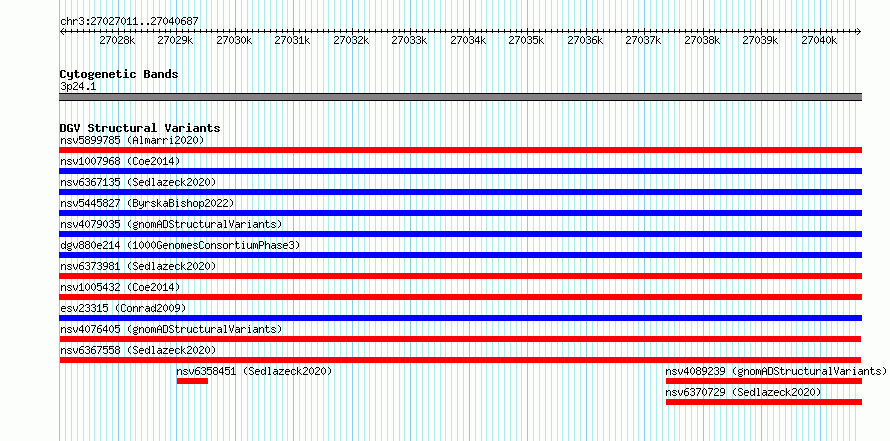Click the 27029k ruler label

175,40
